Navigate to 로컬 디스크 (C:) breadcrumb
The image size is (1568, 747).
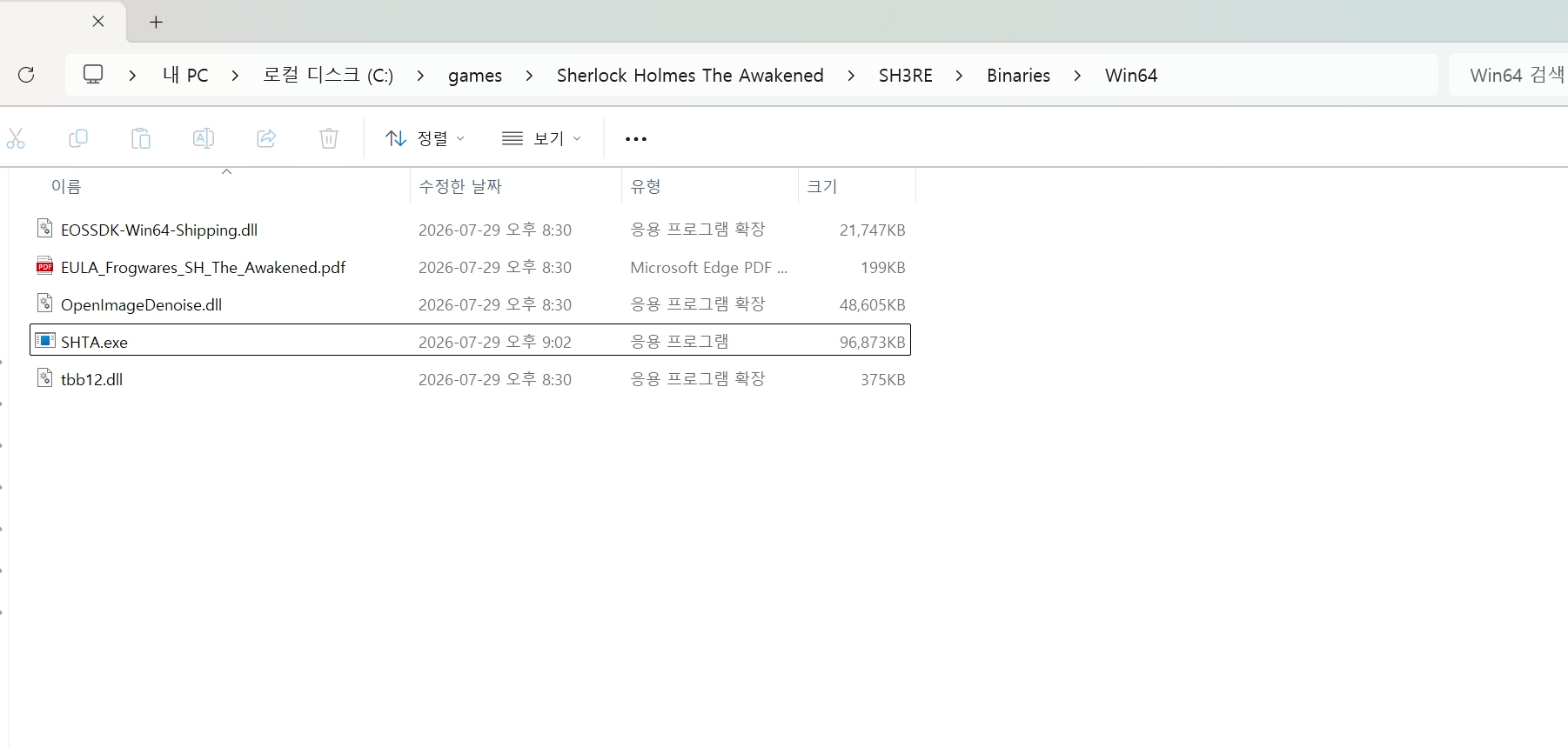pyautogui.click(x=328, y=76)
